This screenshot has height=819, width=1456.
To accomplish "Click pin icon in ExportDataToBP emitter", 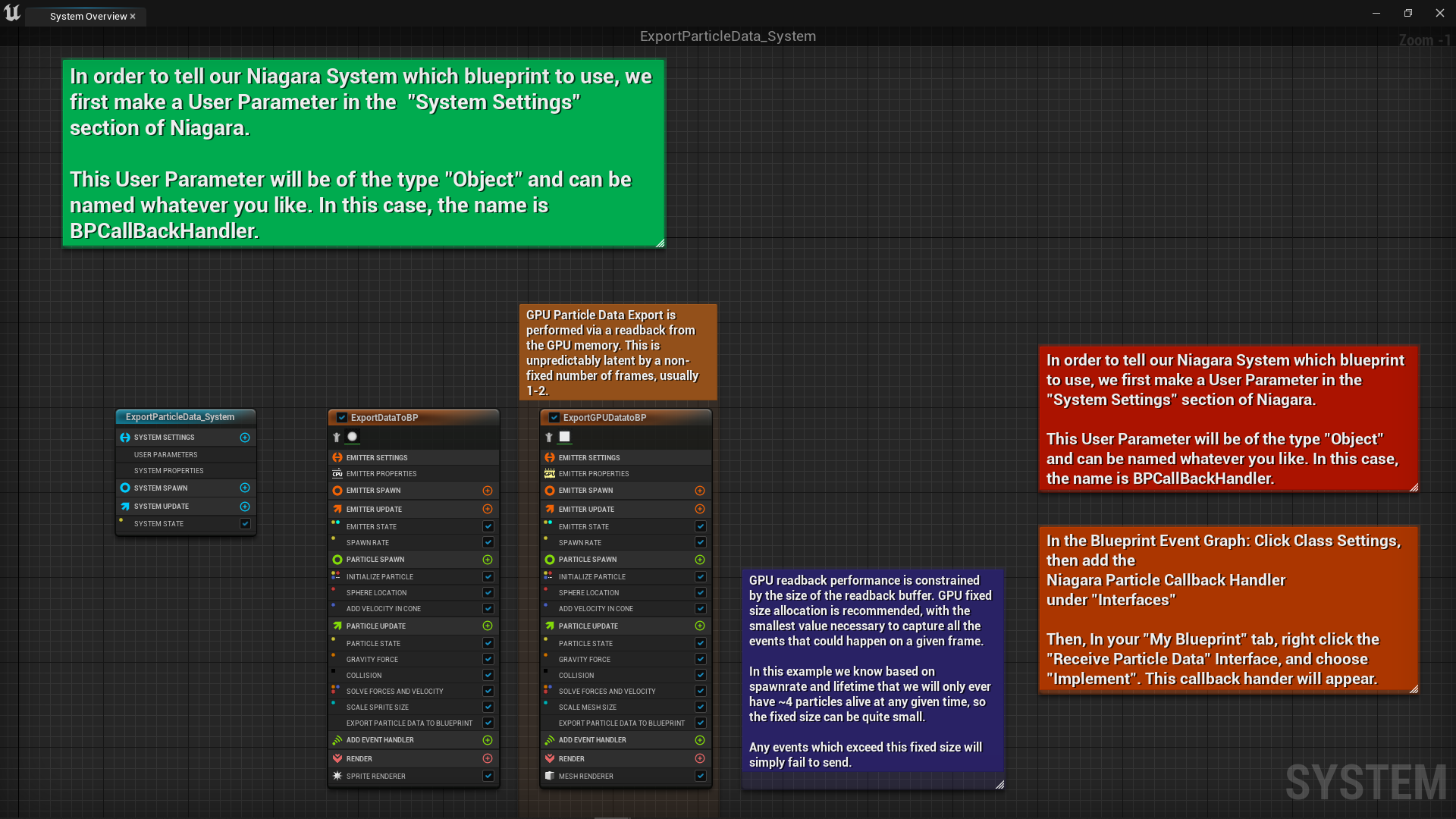I will pyautogui.click(x=337, y=438).
